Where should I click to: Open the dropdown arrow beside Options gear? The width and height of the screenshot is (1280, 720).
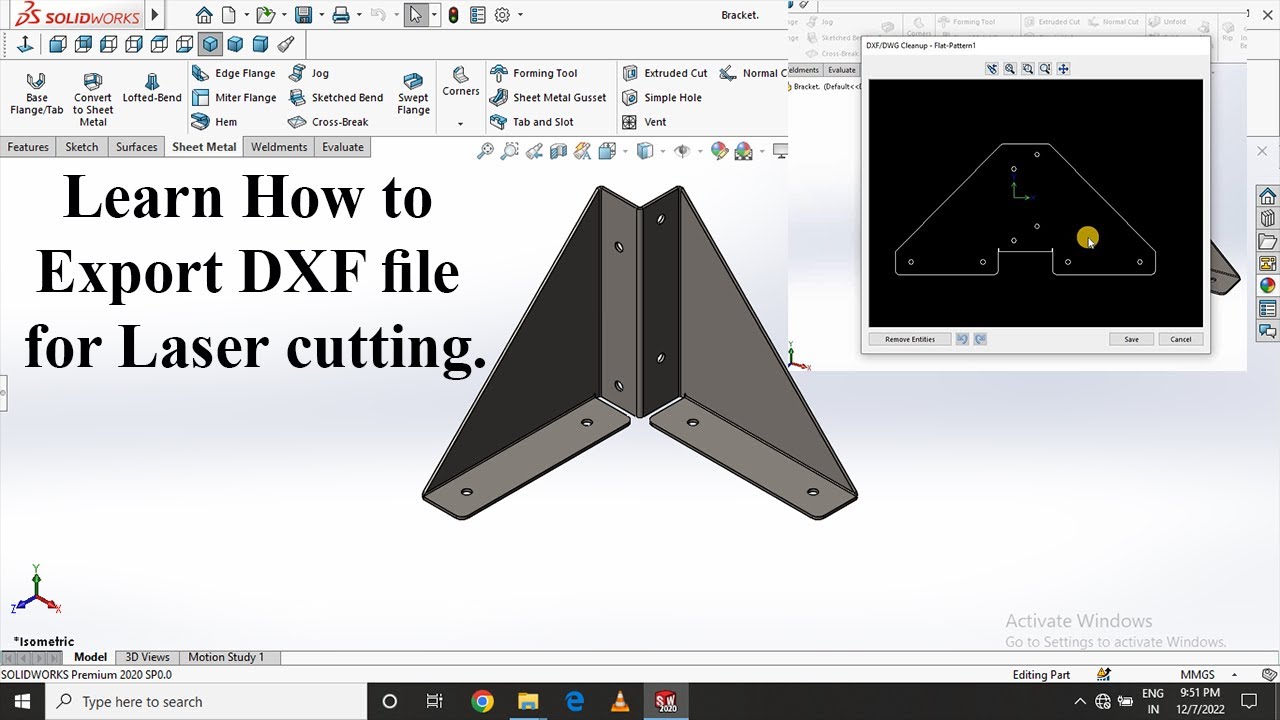[x=520, y=15]
